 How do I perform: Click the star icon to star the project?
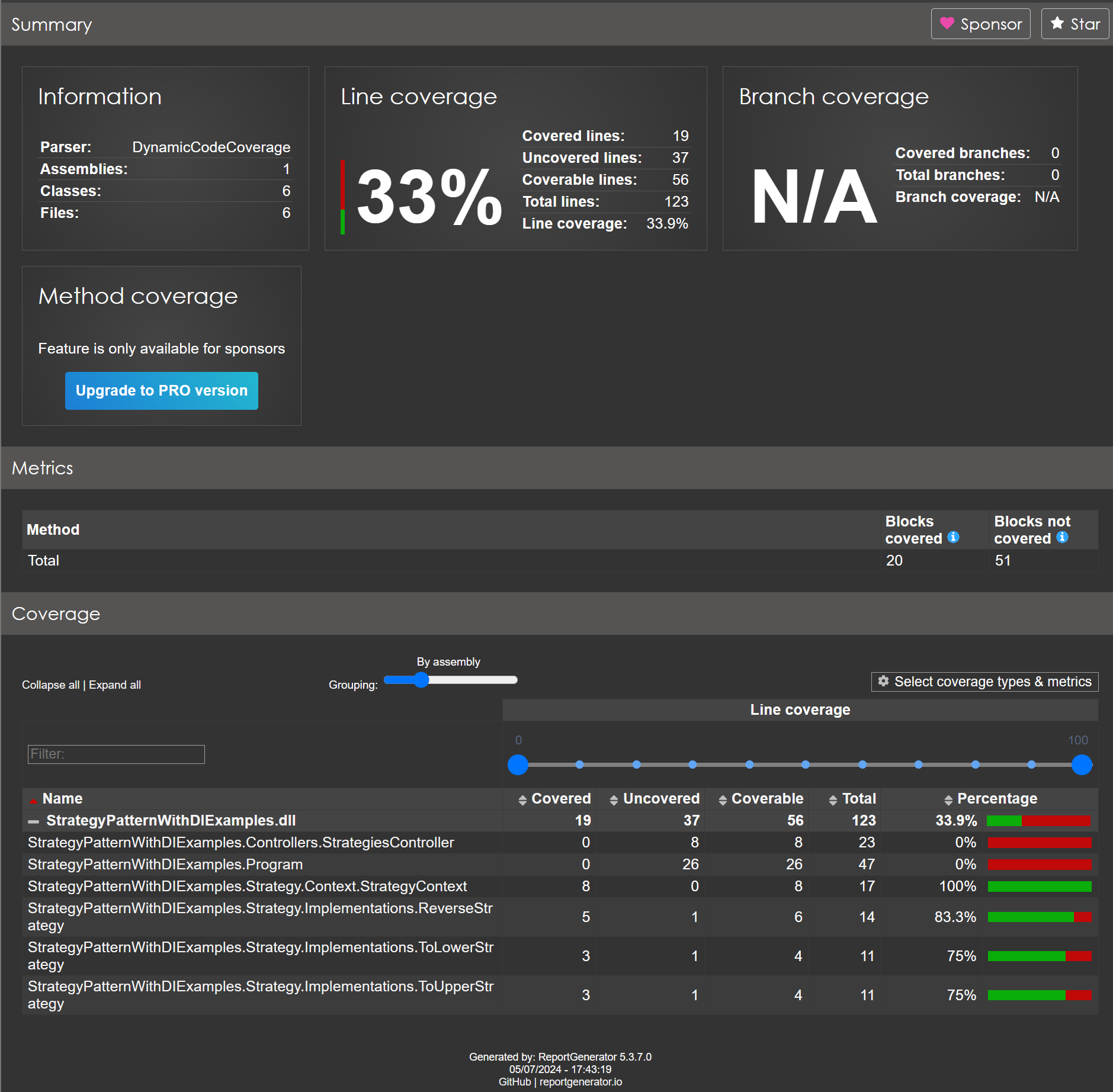(x=1057, y=24)
